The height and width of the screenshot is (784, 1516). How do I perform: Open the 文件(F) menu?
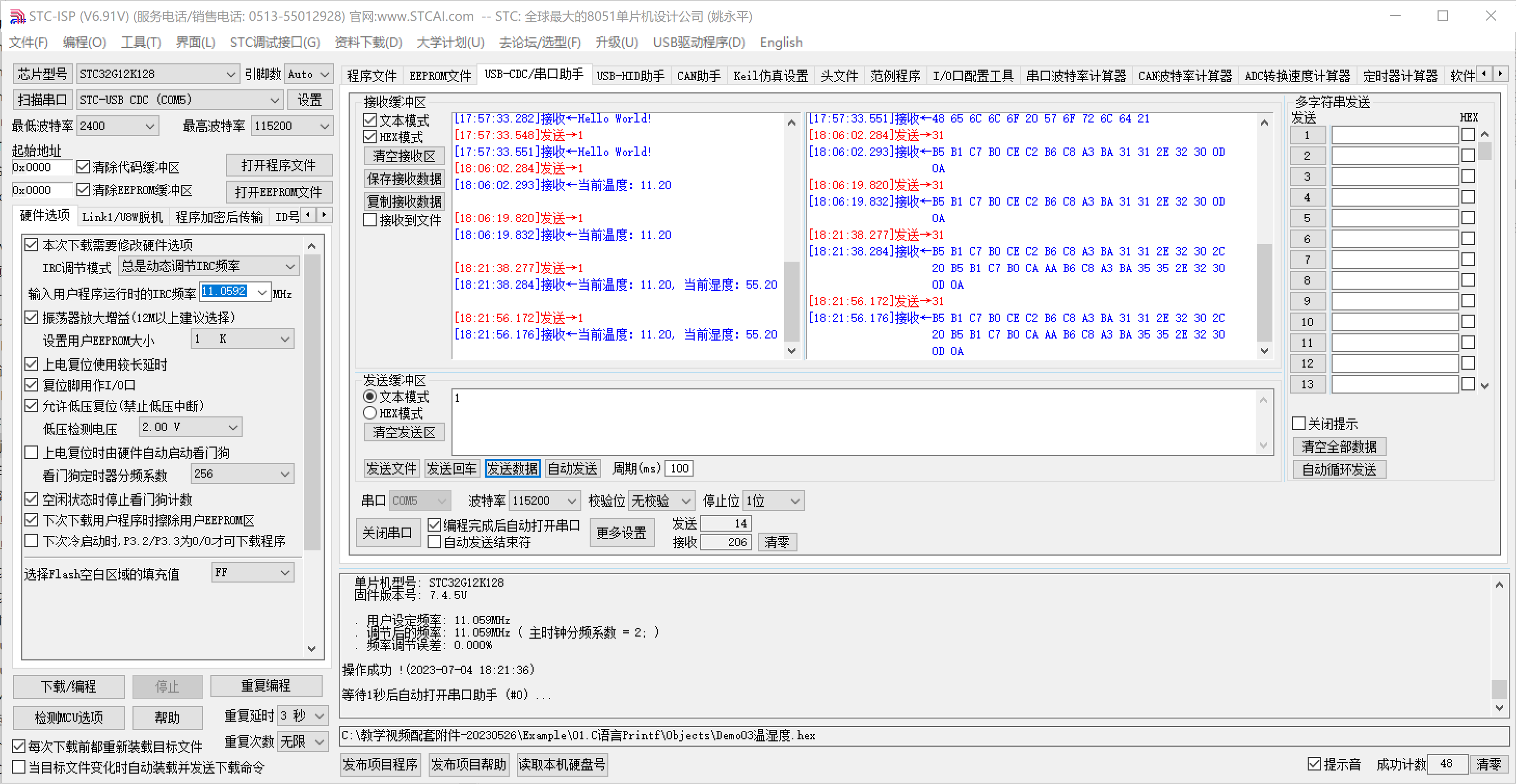pyautogui.click(x=28, y=43)
